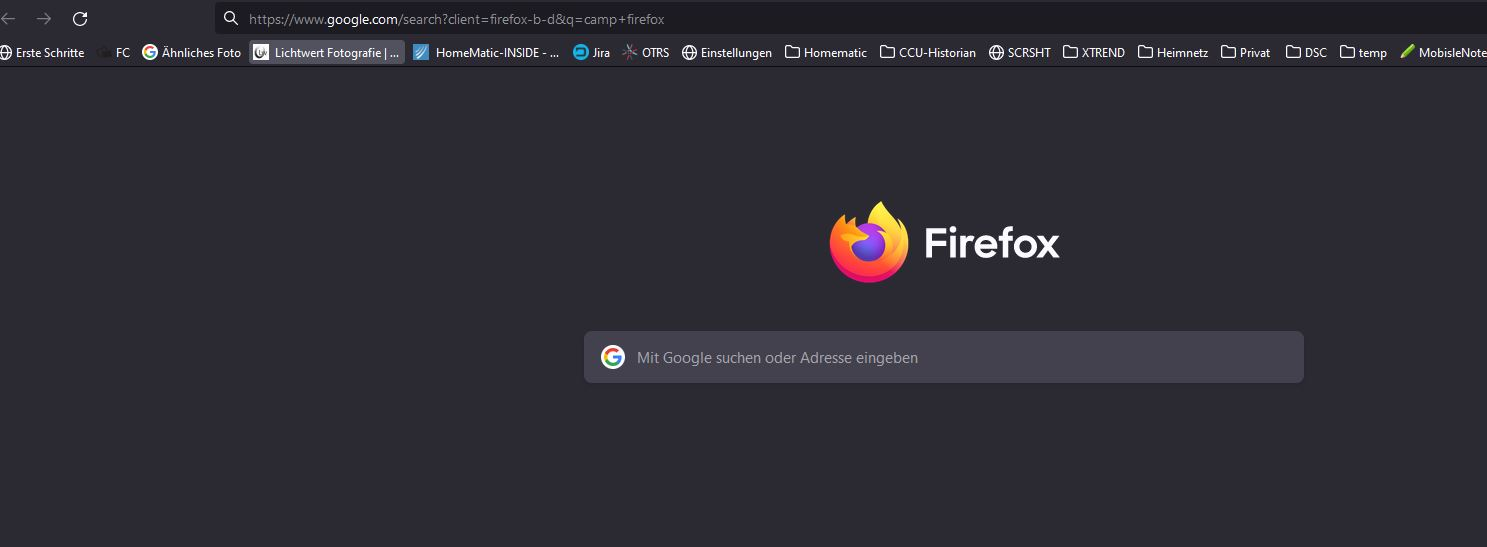Open the Ähnliches Foto bookmark
Screen dimensions: 1487x547
pyautogui.click(x=192, y=53)
